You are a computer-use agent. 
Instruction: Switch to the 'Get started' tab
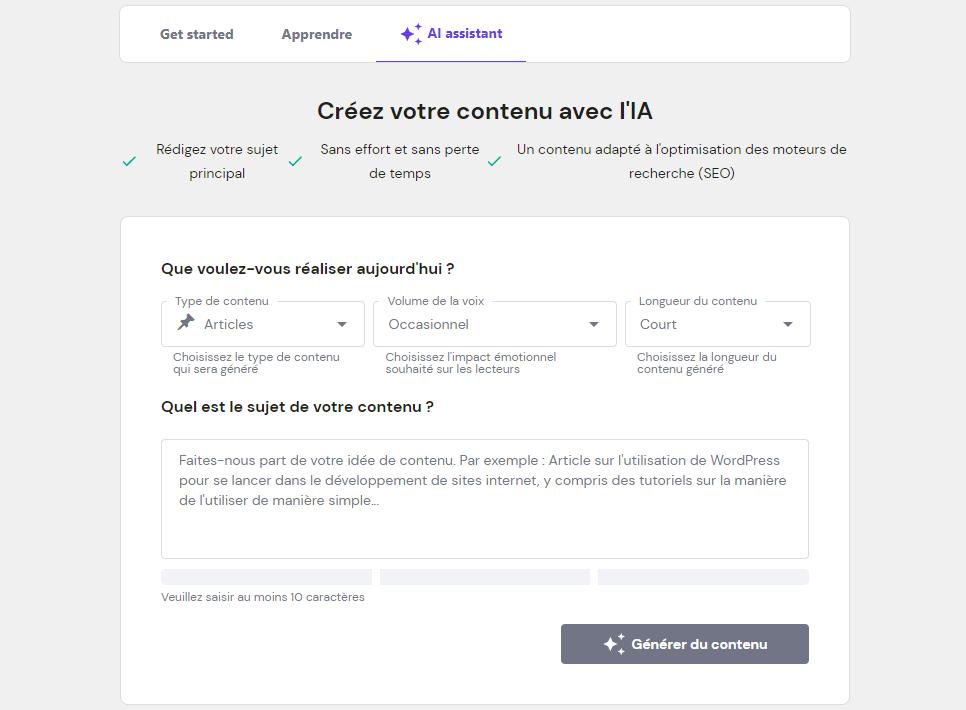pyautogui.click(x=196, y=33)
